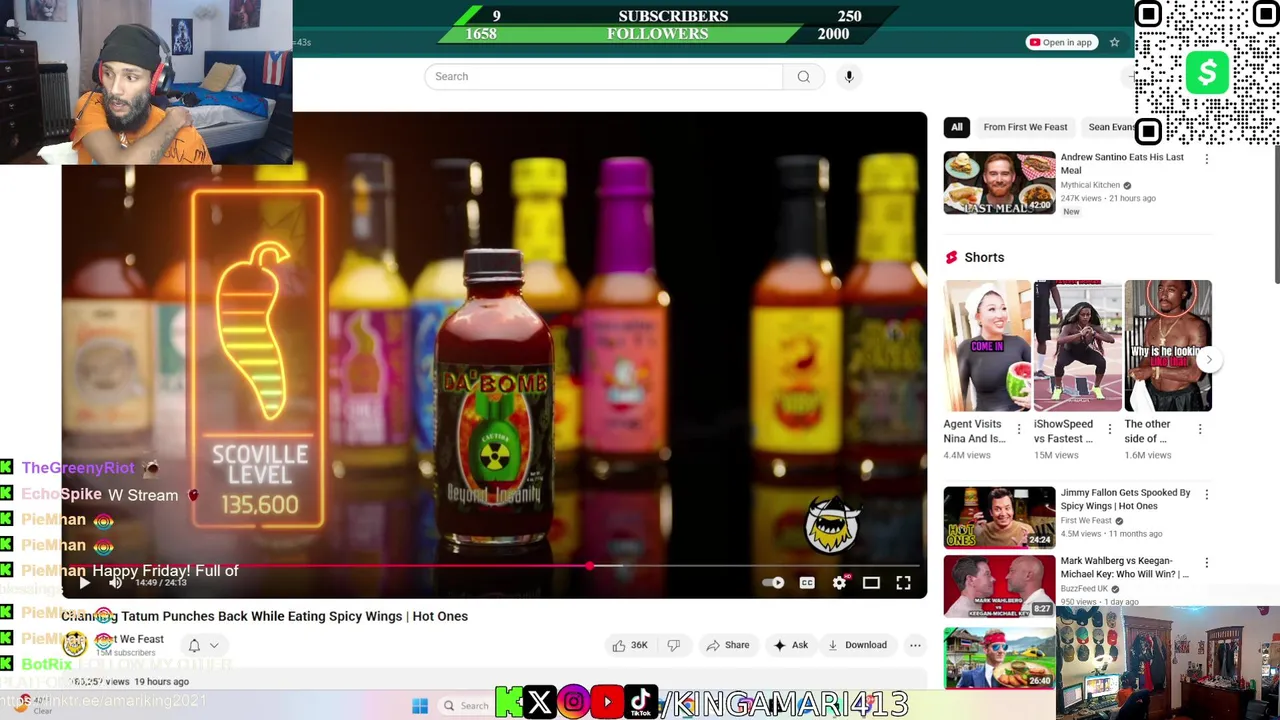Show next Shorts with arrow chevron

tap(1208, 359)
